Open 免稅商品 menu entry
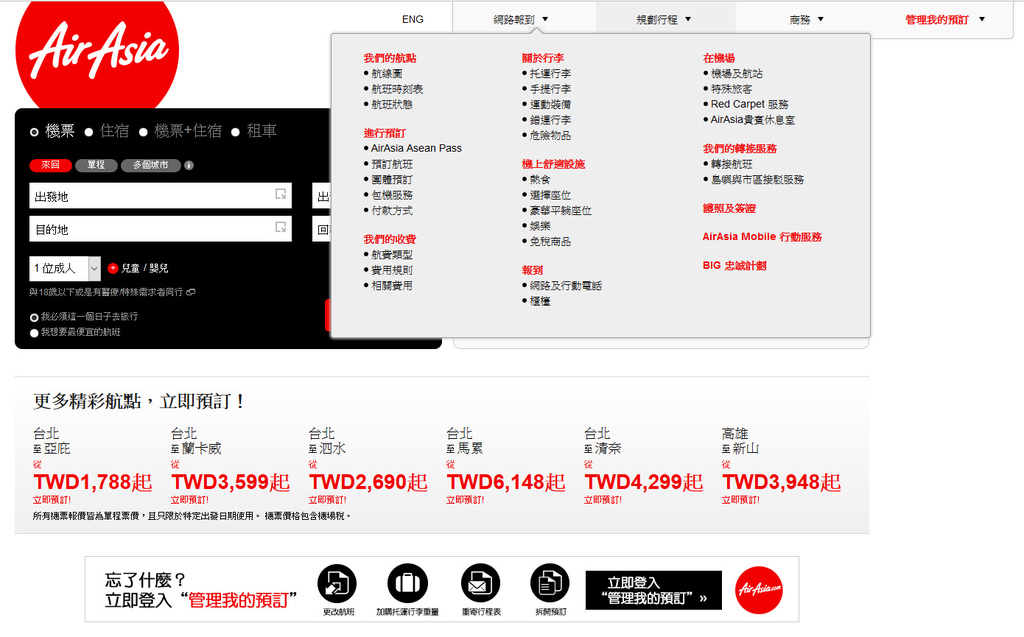The width and height of the screenshot is (1024, 637). tap(551, 242)
